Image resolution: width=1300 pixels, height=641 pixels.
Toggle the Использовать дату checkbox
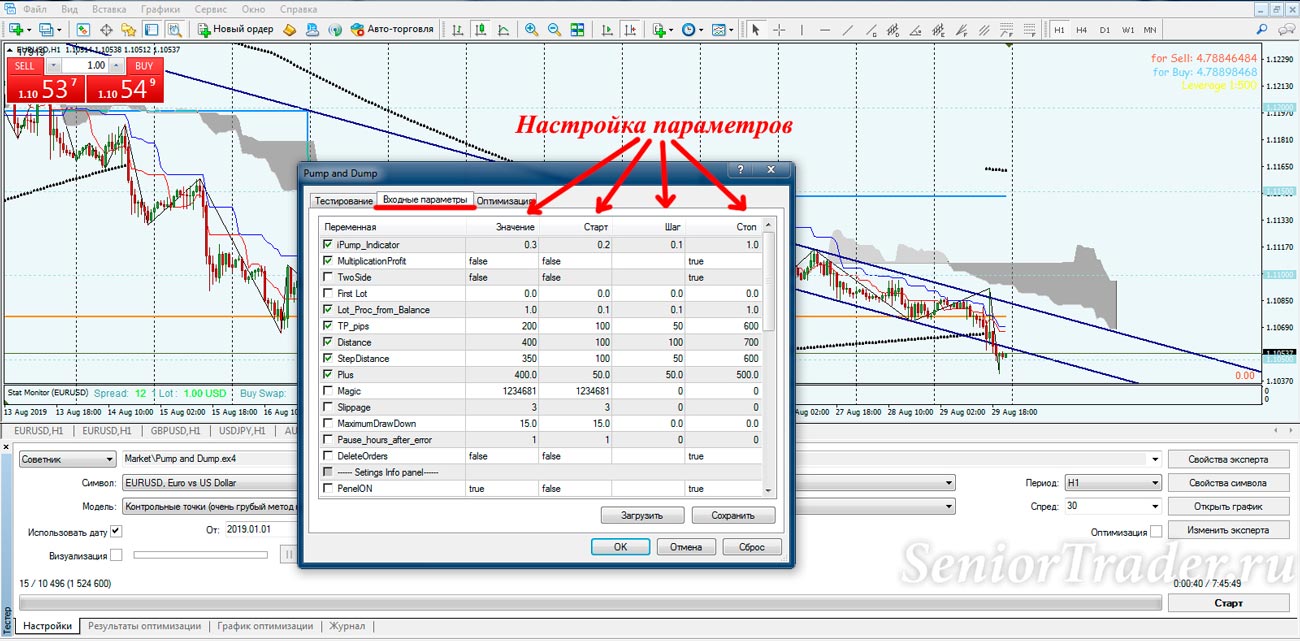click(116, 530)
